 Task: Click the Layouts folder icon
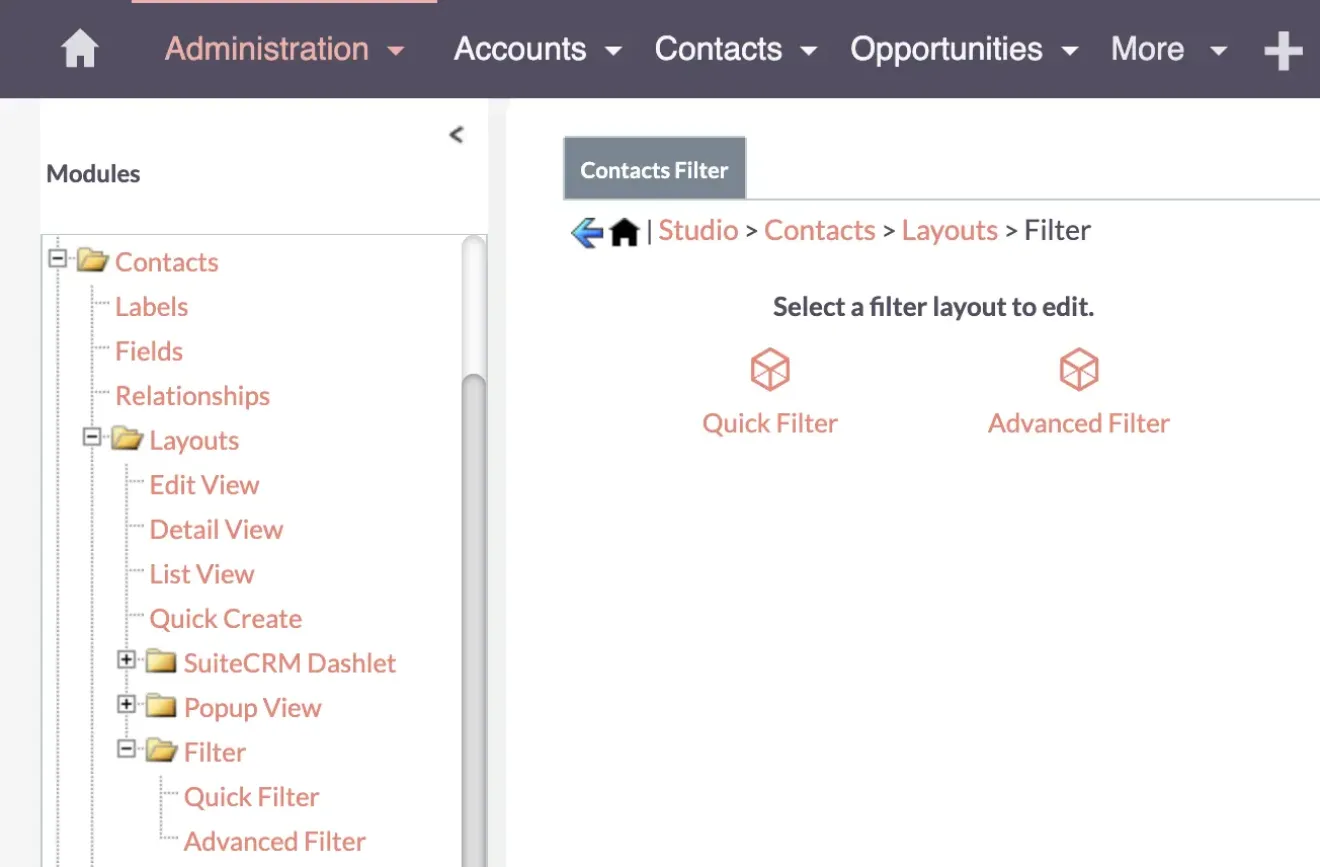[129, 439]
